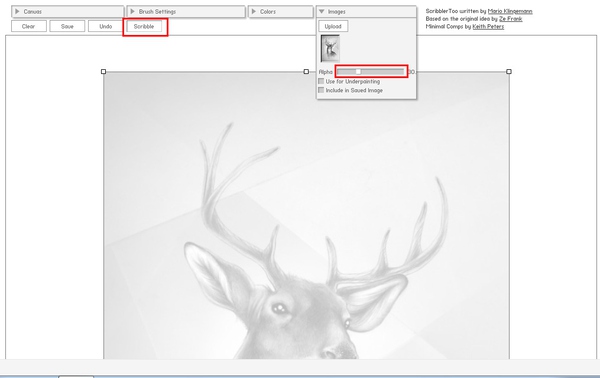The height and width of the screenshot is (378, 600).
Task: Enable Use for Underpainting checkbox
Action: point(321,81)
